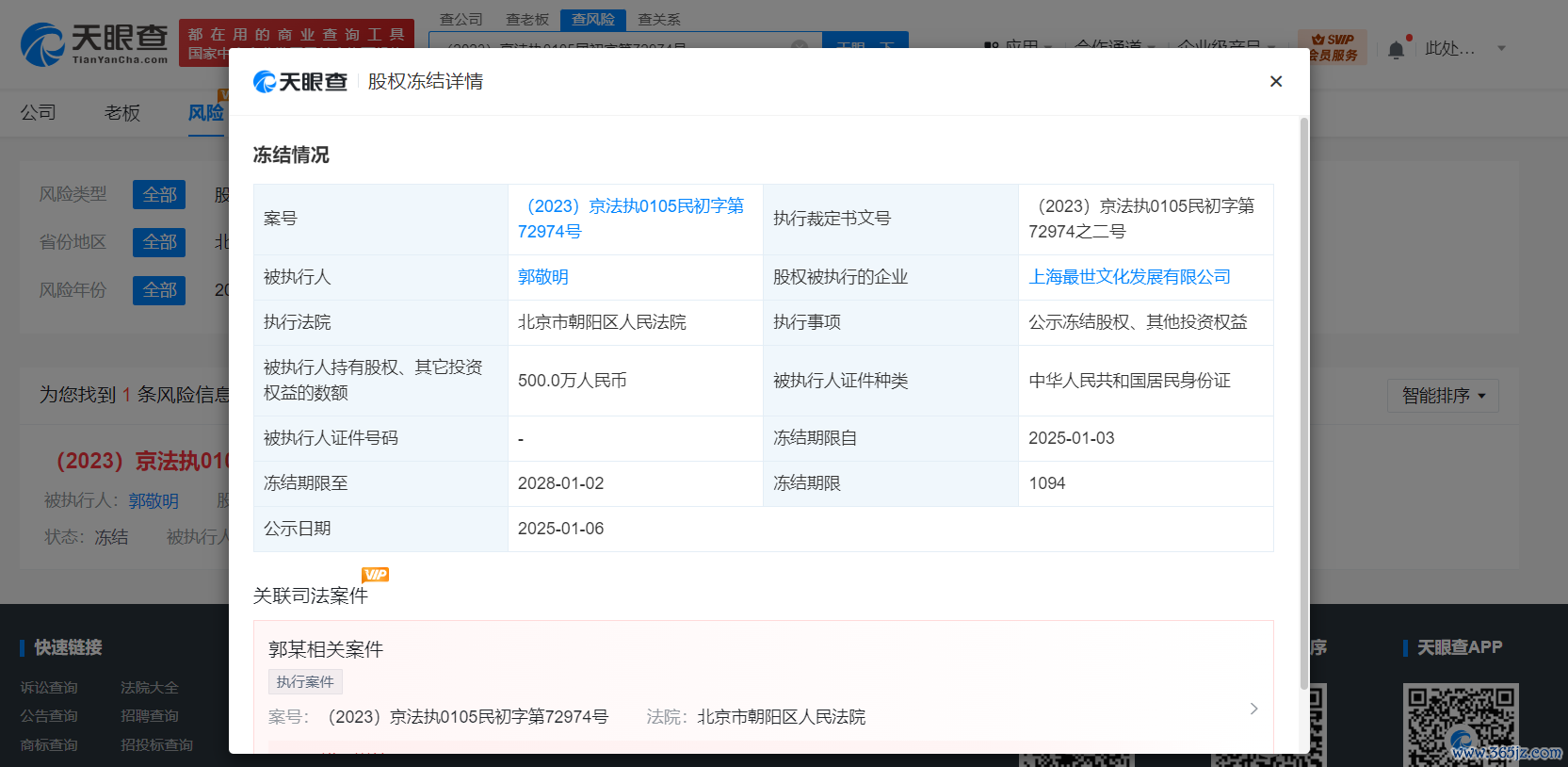
Task: Open the 郭敬明 link in the dialog table
Action: (x=543, y=277)
